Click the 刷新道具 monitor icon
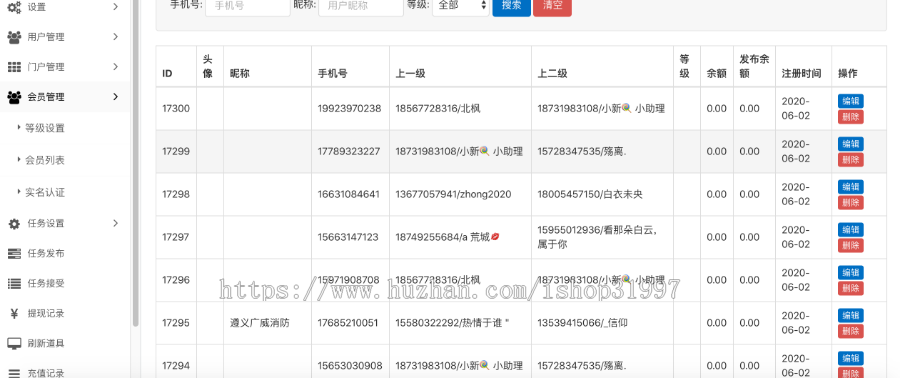 click(14, 344)
